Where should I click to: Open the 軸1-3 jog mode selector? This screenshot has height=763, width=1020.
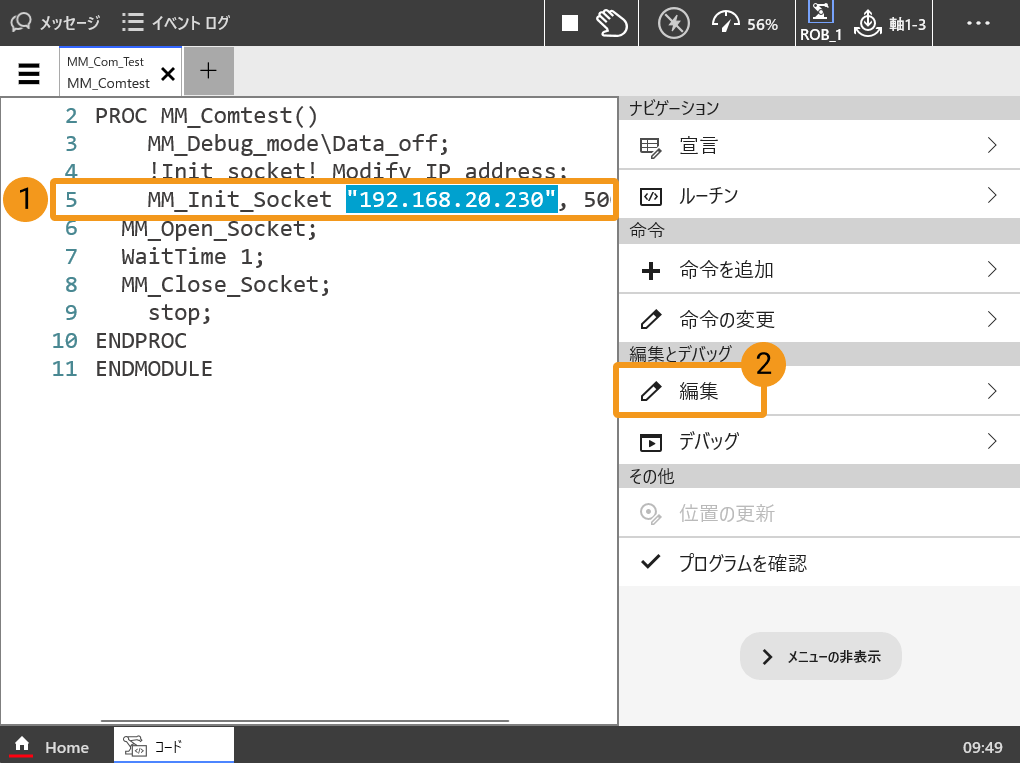point(890,23)
